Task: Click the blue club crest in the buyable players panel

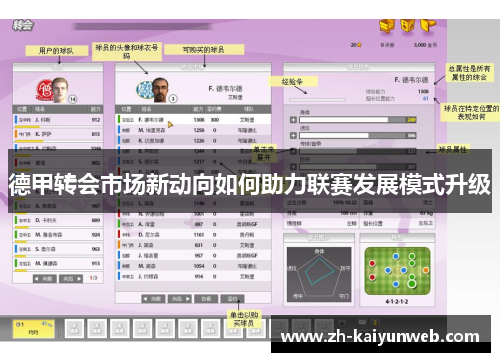Action: pyautogui.click(x=145, y=90)
